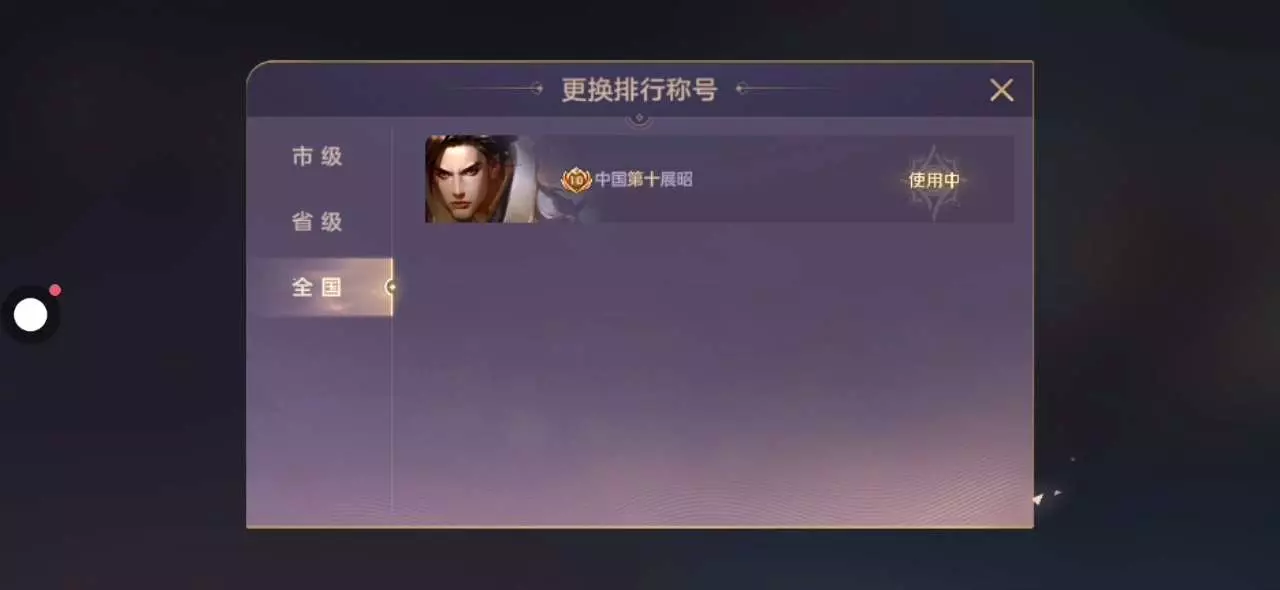The height and width of the screenshot is (590, 1280).
Task: Click the red notification dot on floating button
Action: click(x=55, y=290)
